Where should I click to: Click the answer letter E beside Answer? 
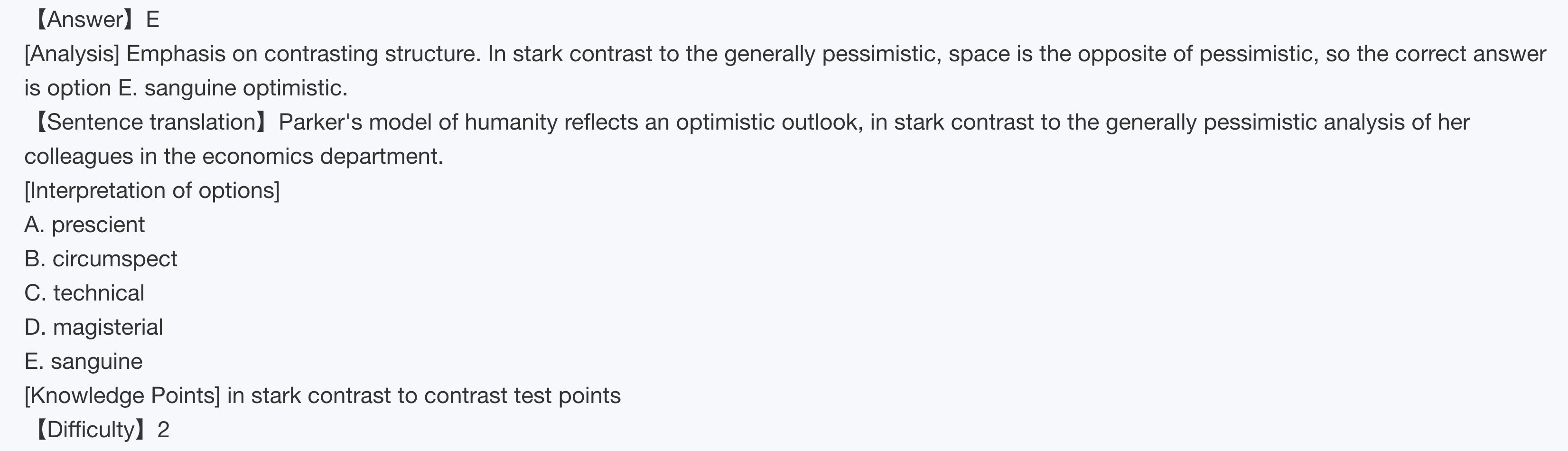[x=153, y=20]
